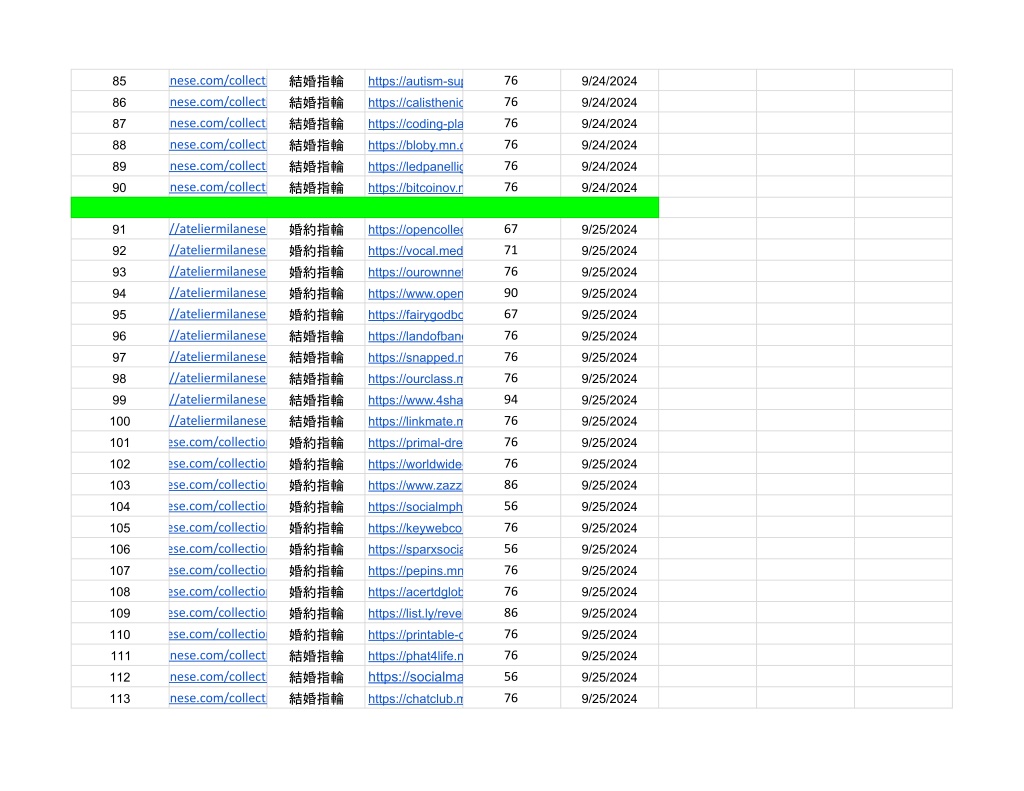Open the https://socialmph link in row 104
Screen dimensions: 1024x791
coord(415,507)
